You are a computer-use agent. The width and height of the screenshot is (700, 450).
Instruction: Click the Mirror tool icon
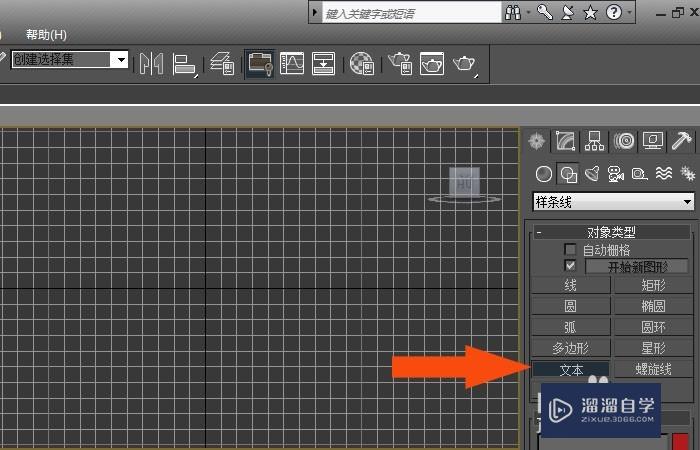click(x=151, y=64)
